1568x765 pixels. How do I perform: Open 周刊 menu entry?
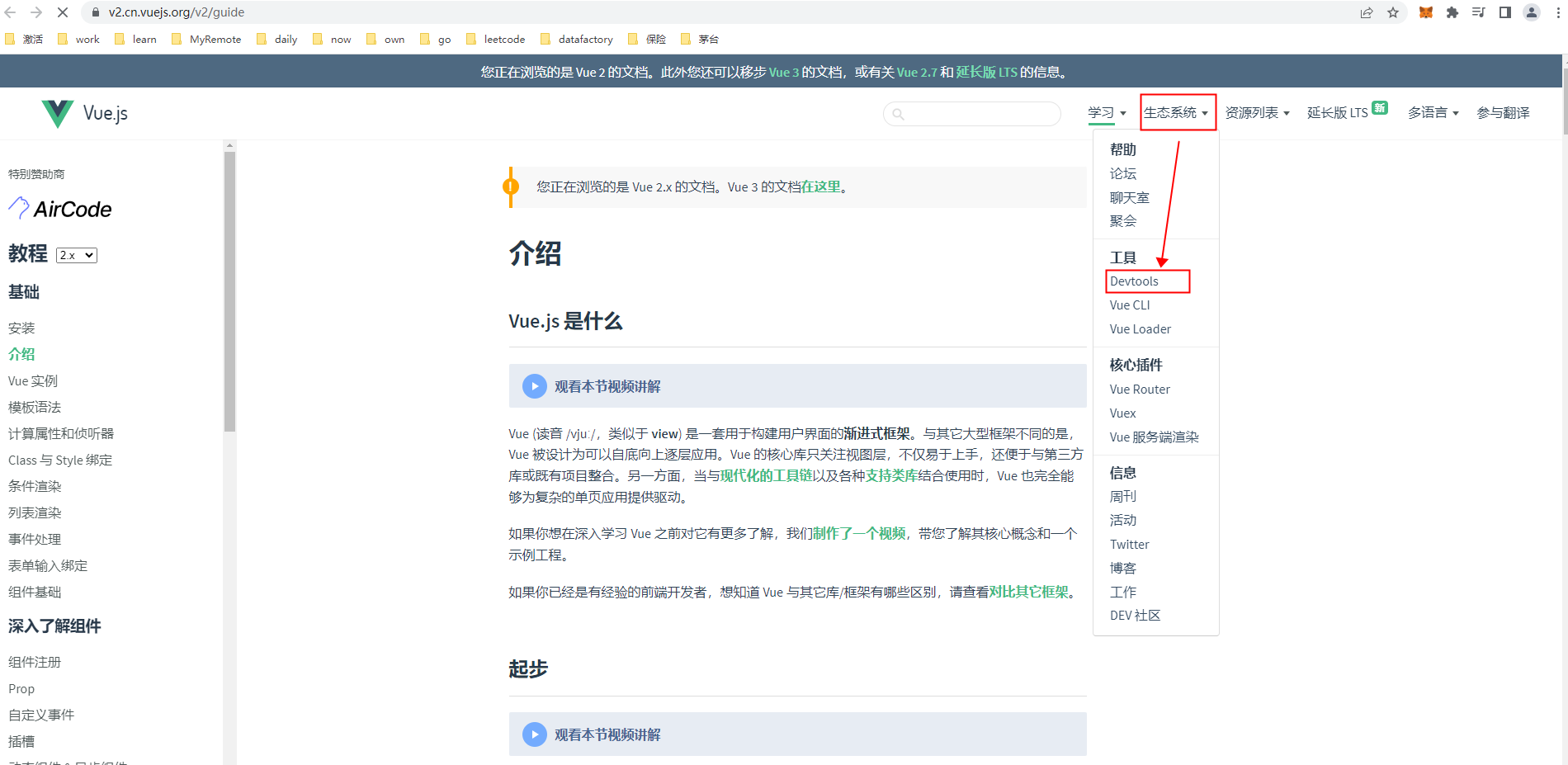[x=1123, y=497]
